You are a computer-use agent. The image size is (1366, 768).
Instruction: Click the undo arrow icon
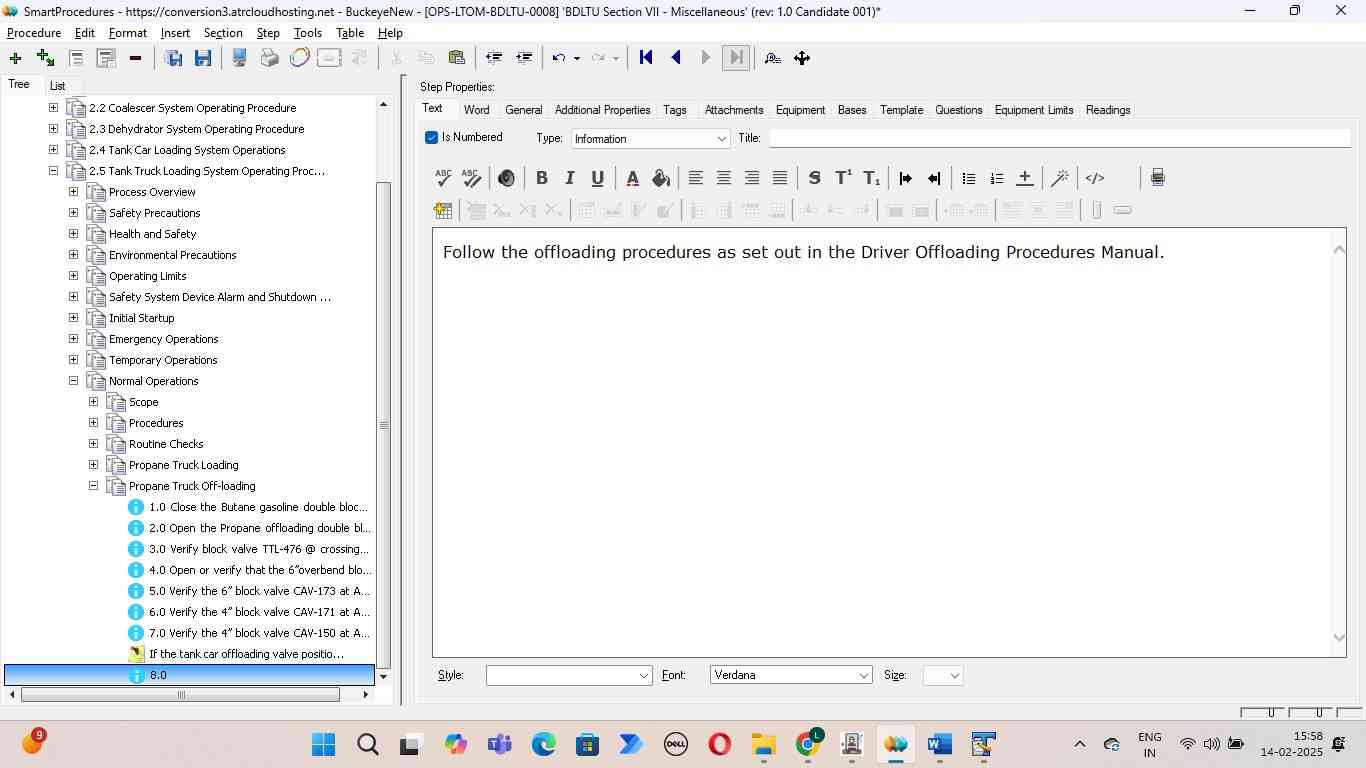pyautogui.click(x=560, y=58)
